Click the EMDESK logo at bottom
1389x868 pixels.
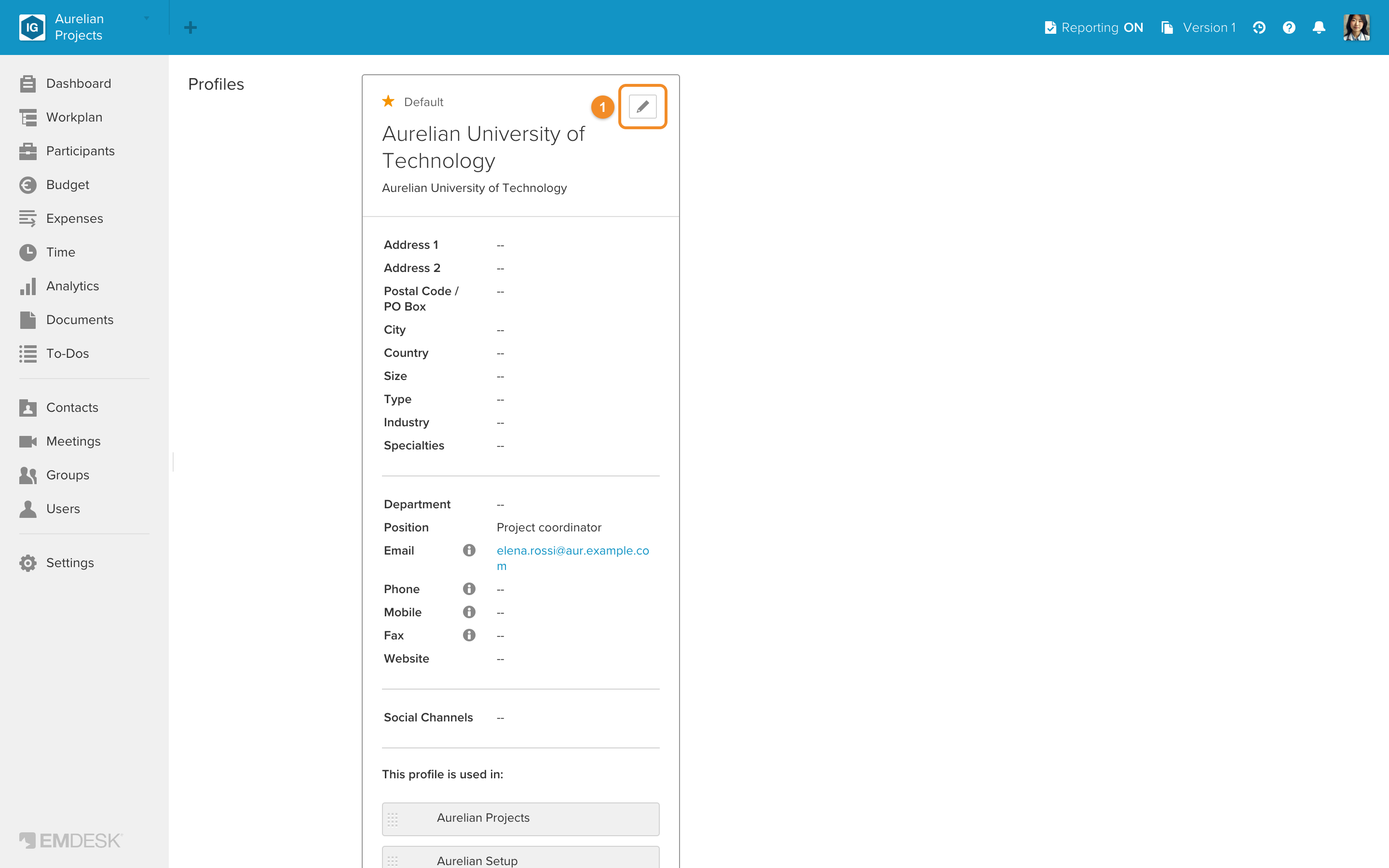(x=70, y=841)
